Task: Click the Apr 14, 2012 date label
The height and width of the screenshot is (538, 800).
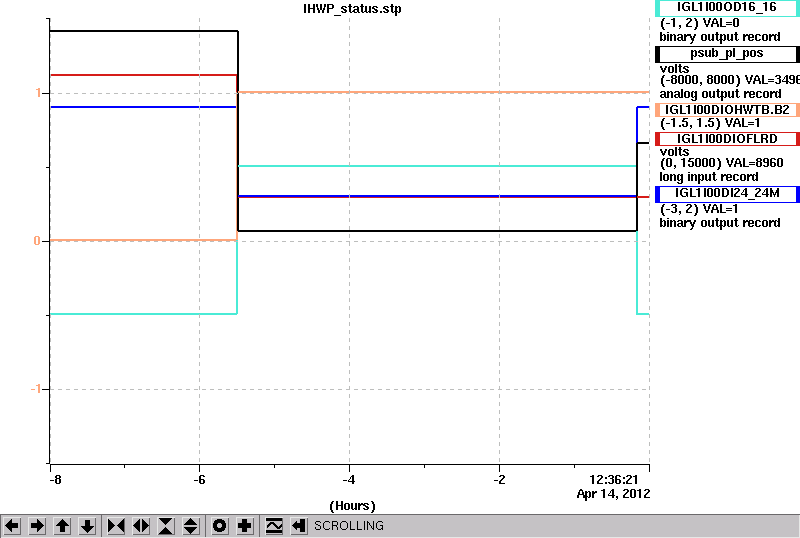Action: 613,494
